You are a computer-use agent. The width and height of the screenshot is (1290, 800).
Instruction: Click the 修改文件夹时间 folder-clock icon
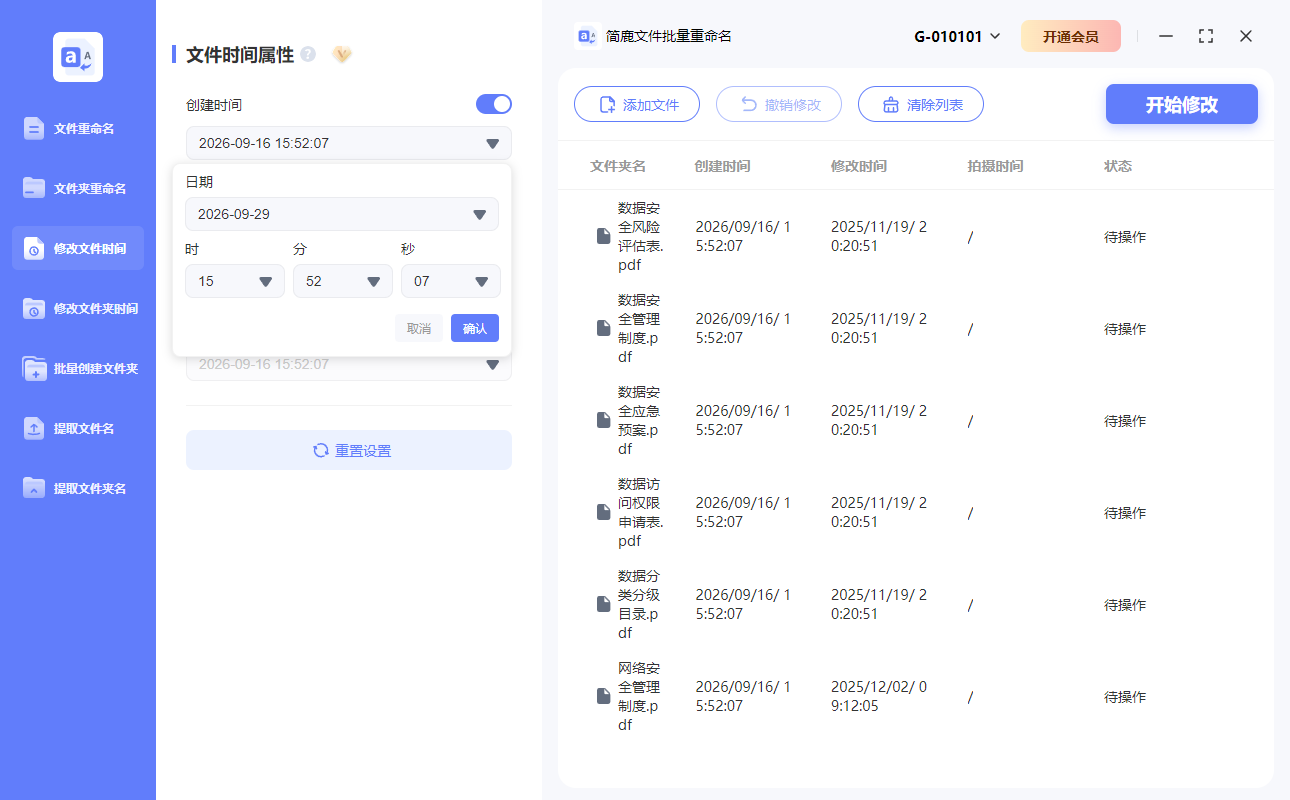[34, 308]
